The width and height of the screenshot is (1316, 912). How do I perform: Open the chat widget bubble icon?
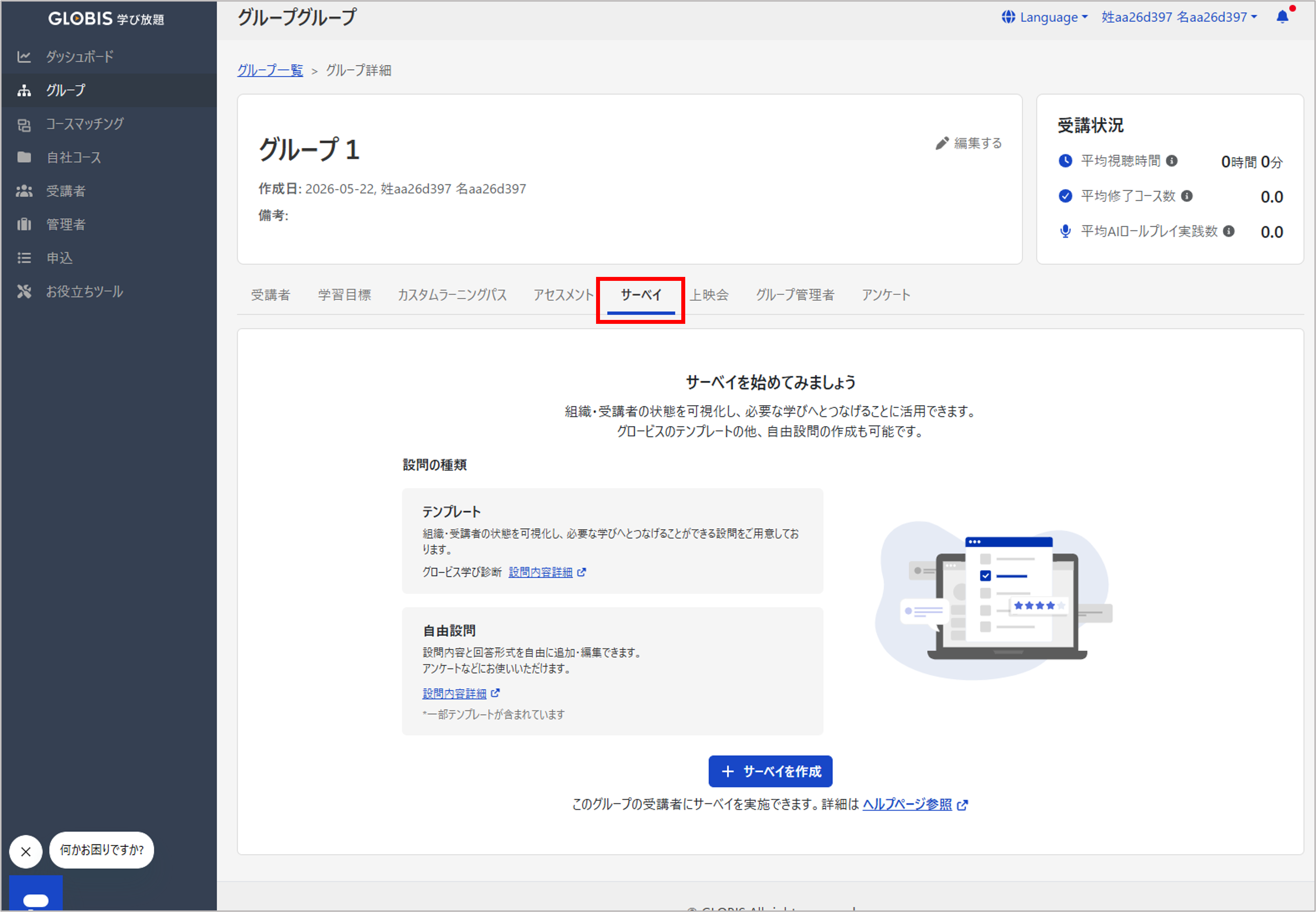tap(36, 896)
